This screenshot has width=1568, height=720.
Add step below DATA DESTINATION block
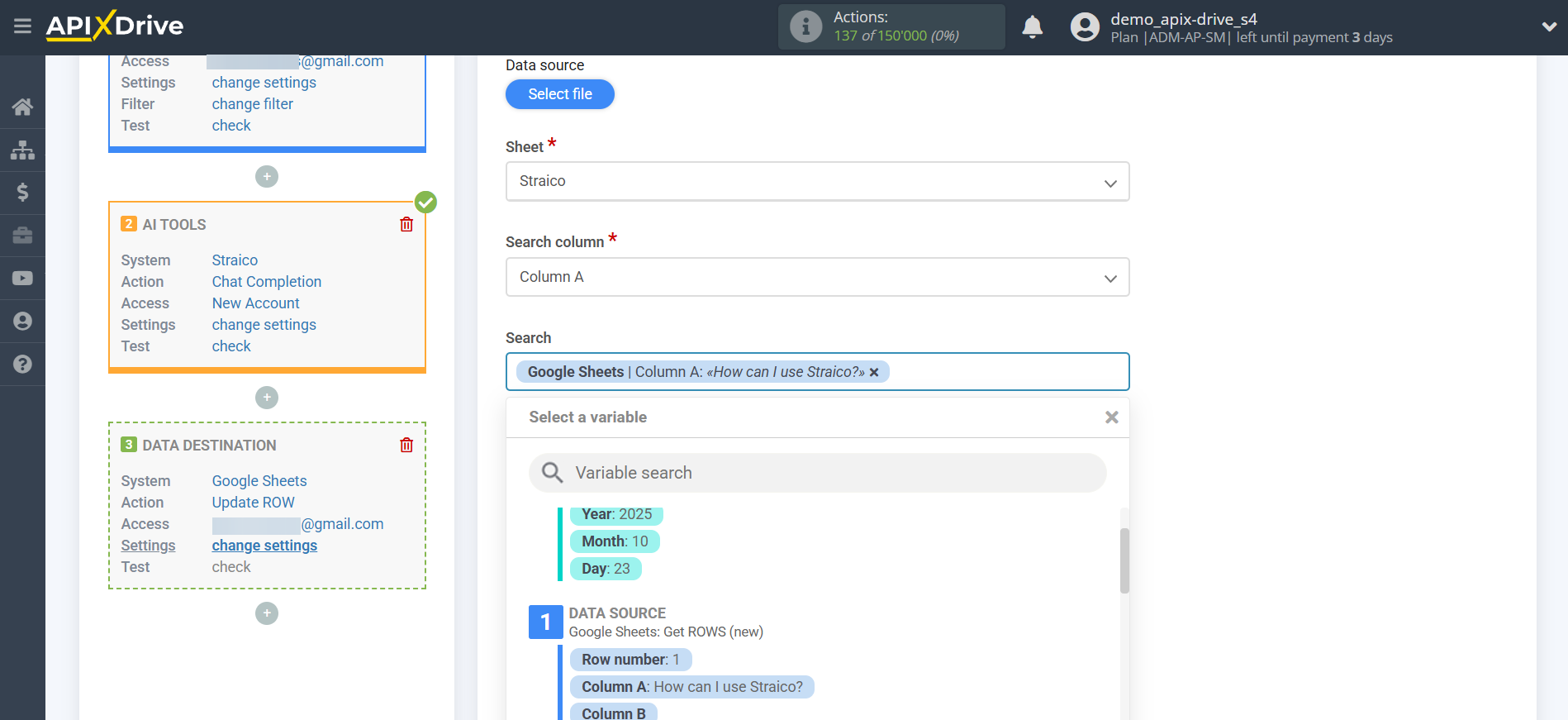[267, 613]
